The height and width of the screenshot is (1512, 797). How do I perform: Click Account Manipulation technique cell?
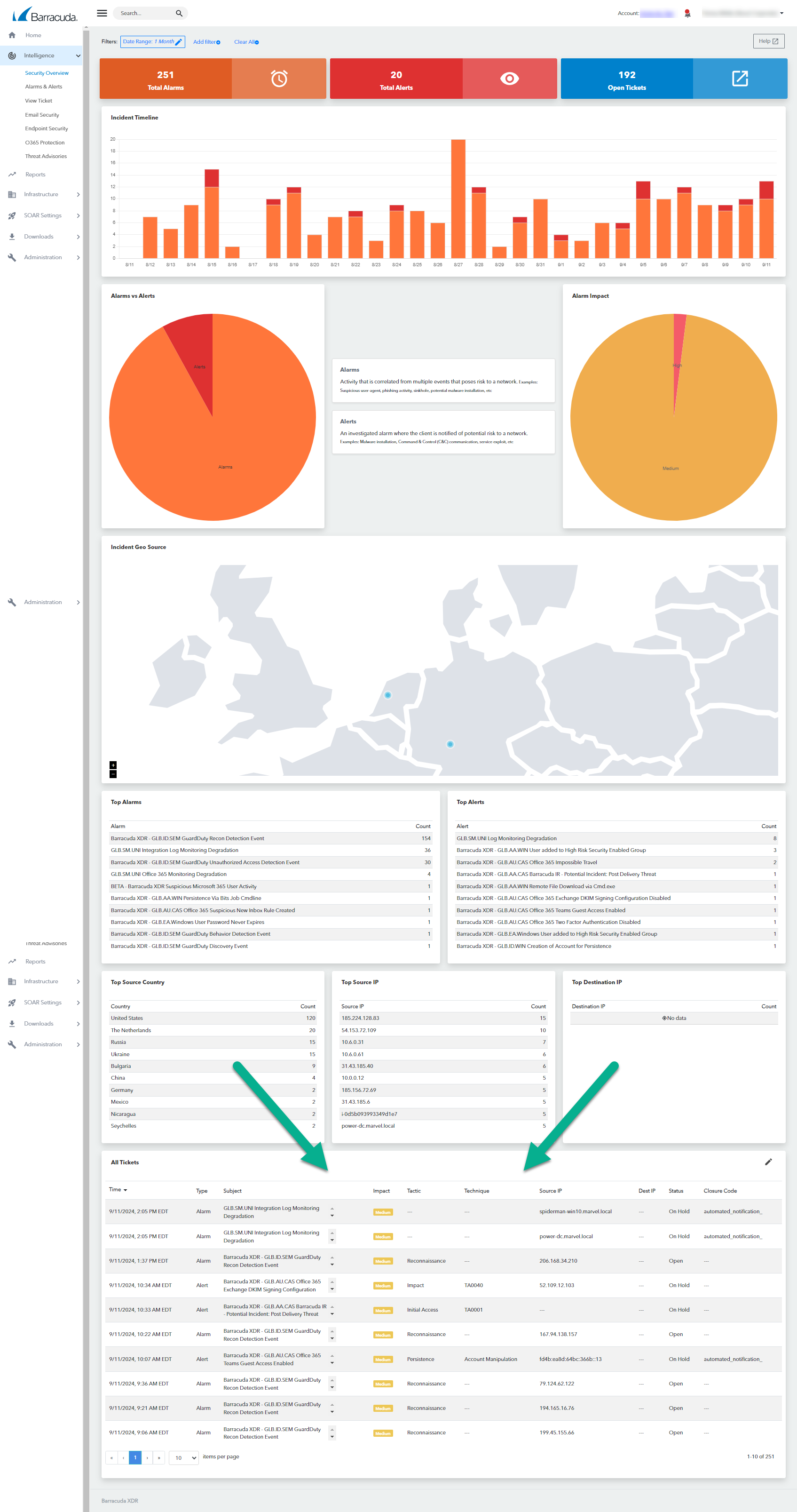pos(490,1360)
